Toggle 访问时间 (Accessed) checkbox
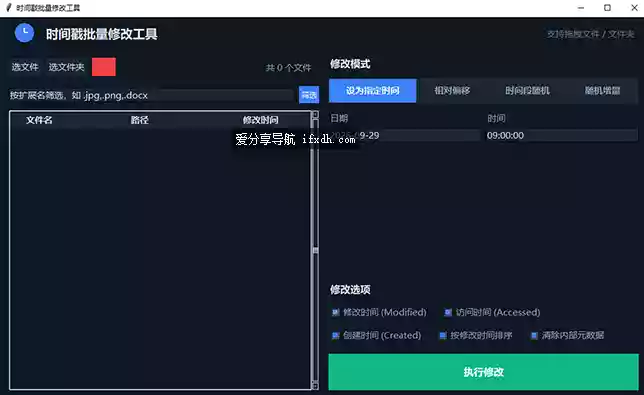644x395 pixels. tap(448, 312)
